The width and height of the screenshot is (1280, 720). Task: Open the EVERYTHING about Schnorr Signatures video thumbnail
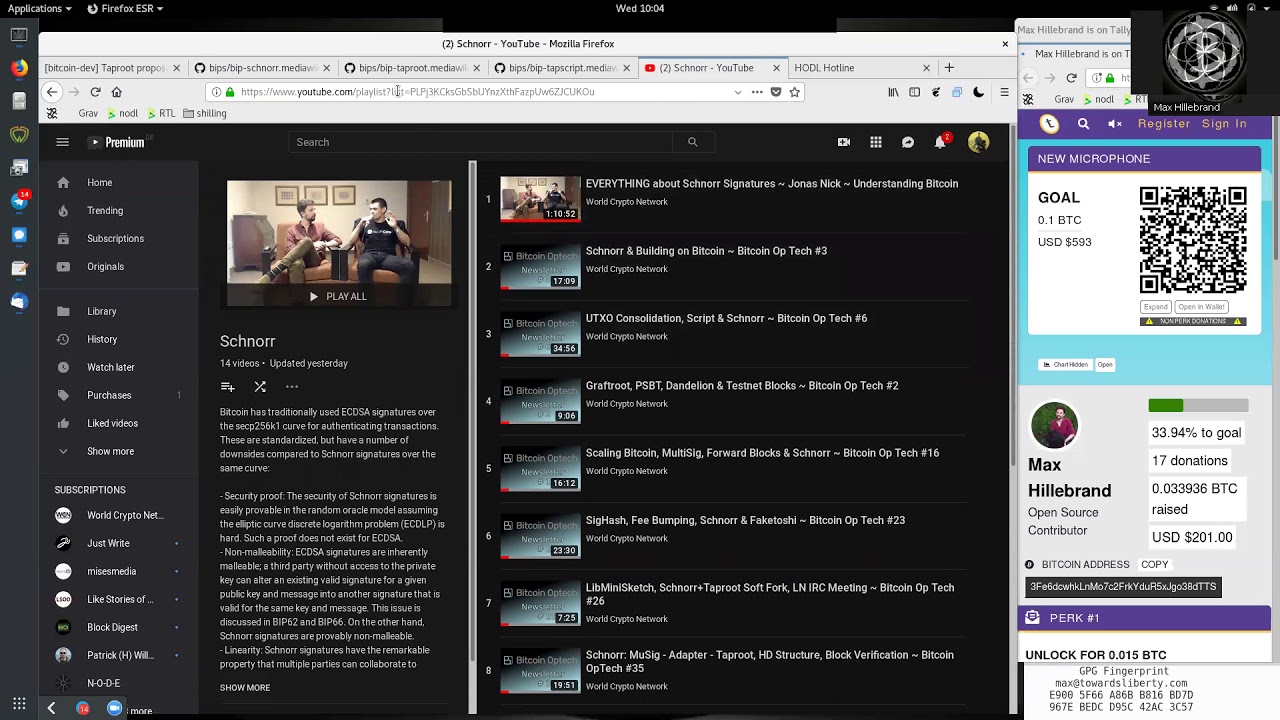coord(540,199)
